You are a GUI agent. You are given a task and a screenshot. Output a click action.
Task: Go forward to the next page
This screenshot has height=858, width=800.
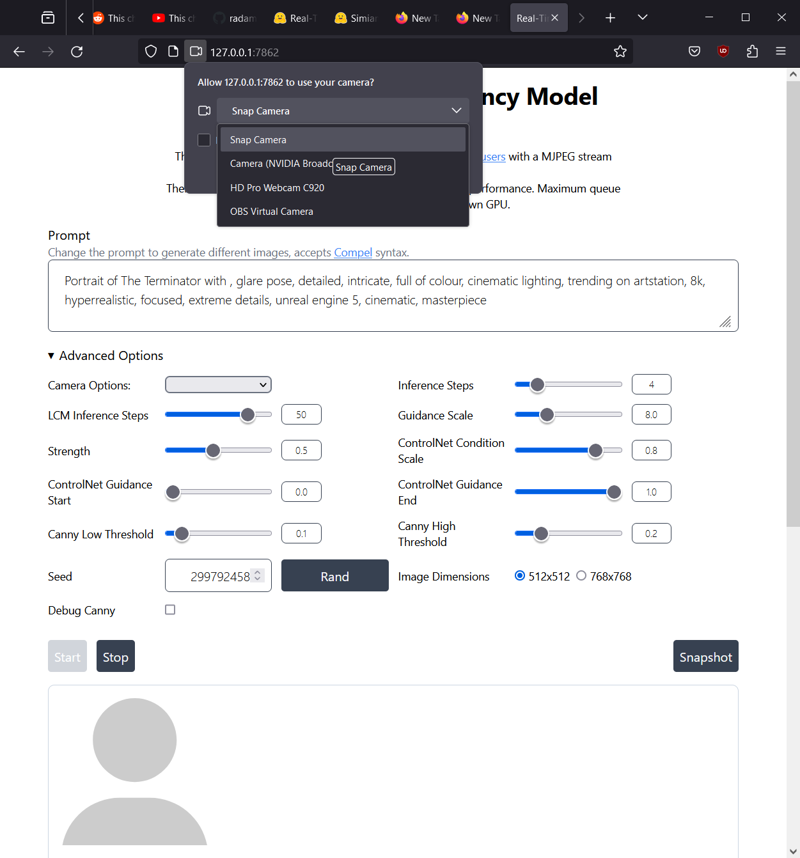(x=48, y=51)
